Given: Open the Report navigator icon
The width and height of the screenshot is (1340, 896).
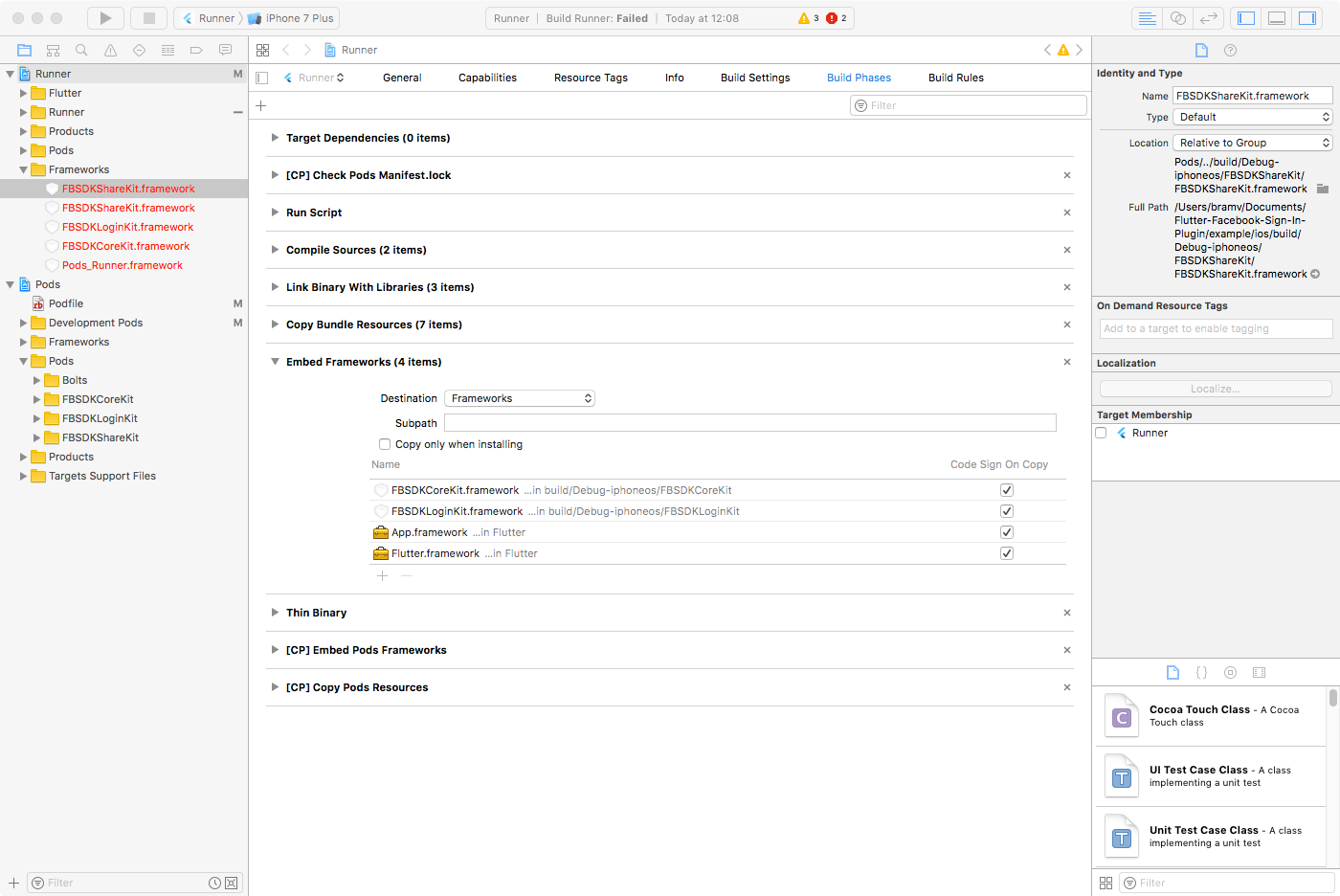Looking at the screenshot, I should pos(225,50).
